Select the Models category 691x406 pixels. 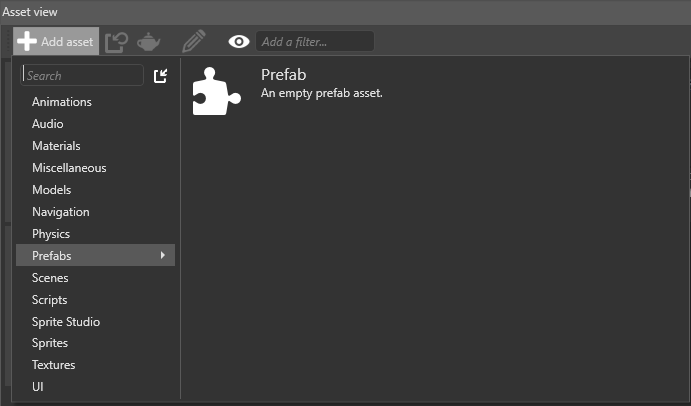[x=51, y=190]
